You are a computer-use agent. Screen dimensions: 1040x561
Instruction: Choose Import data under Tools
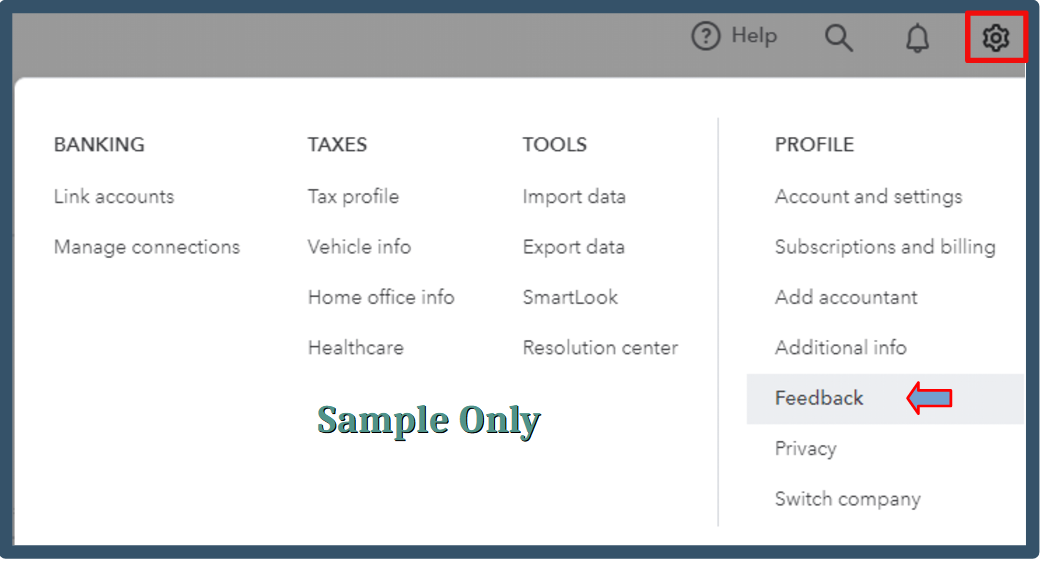pos(574,197)
